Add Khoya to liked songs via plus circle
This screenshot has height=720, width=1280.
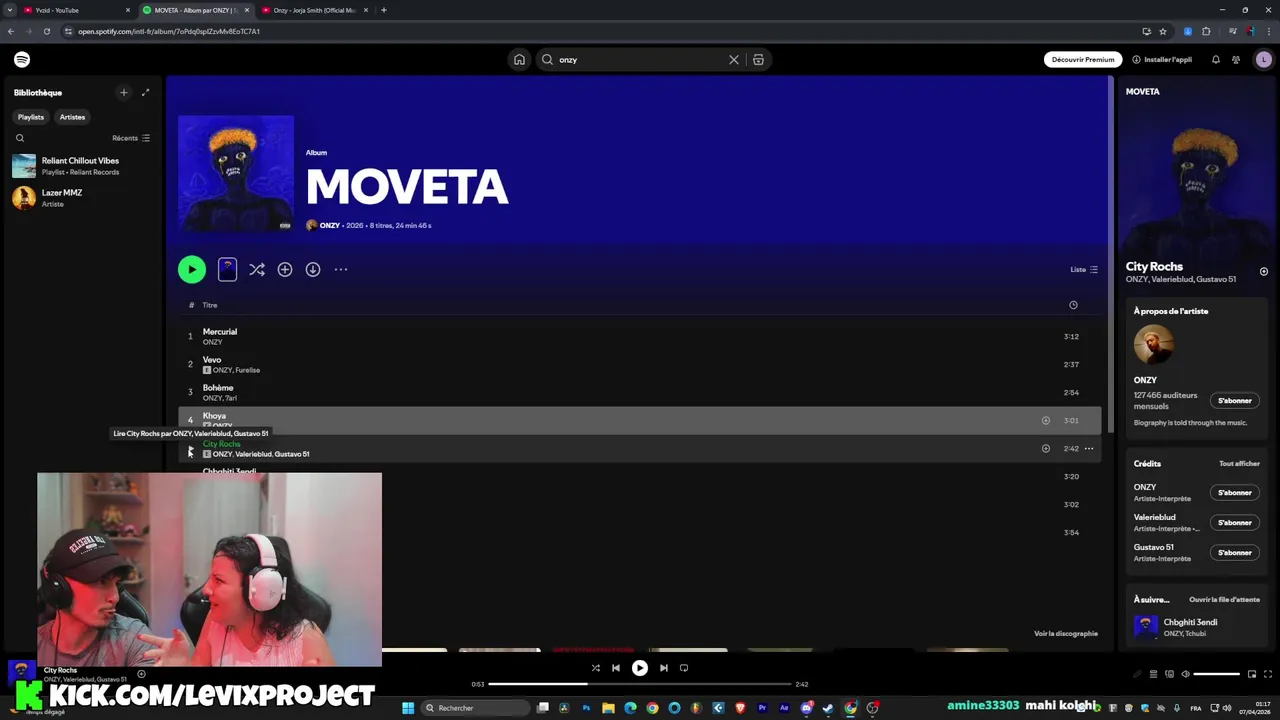tap(1046, 421)
